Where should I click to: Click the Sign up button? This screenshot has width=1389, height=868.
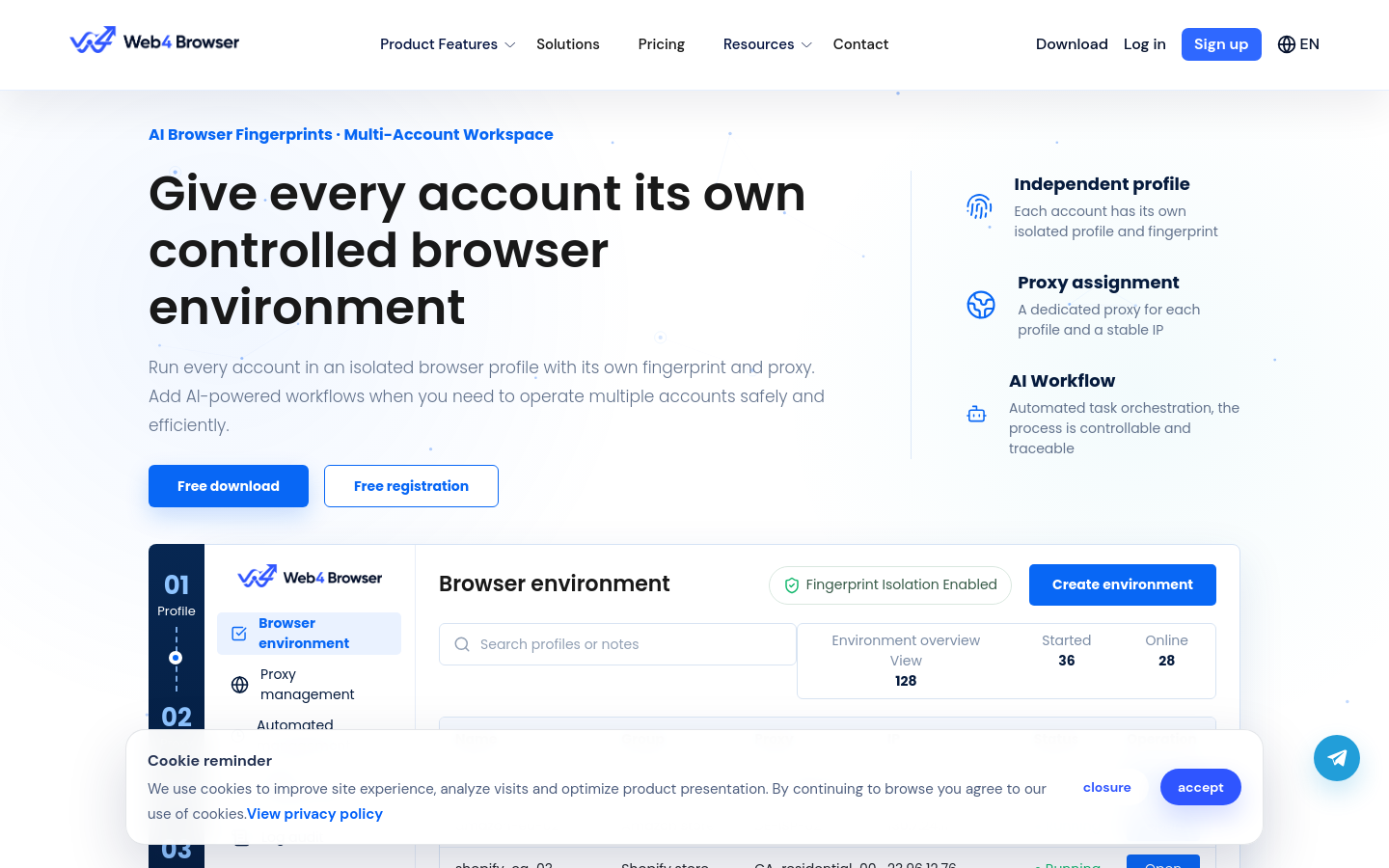(x=1221, y=44)
